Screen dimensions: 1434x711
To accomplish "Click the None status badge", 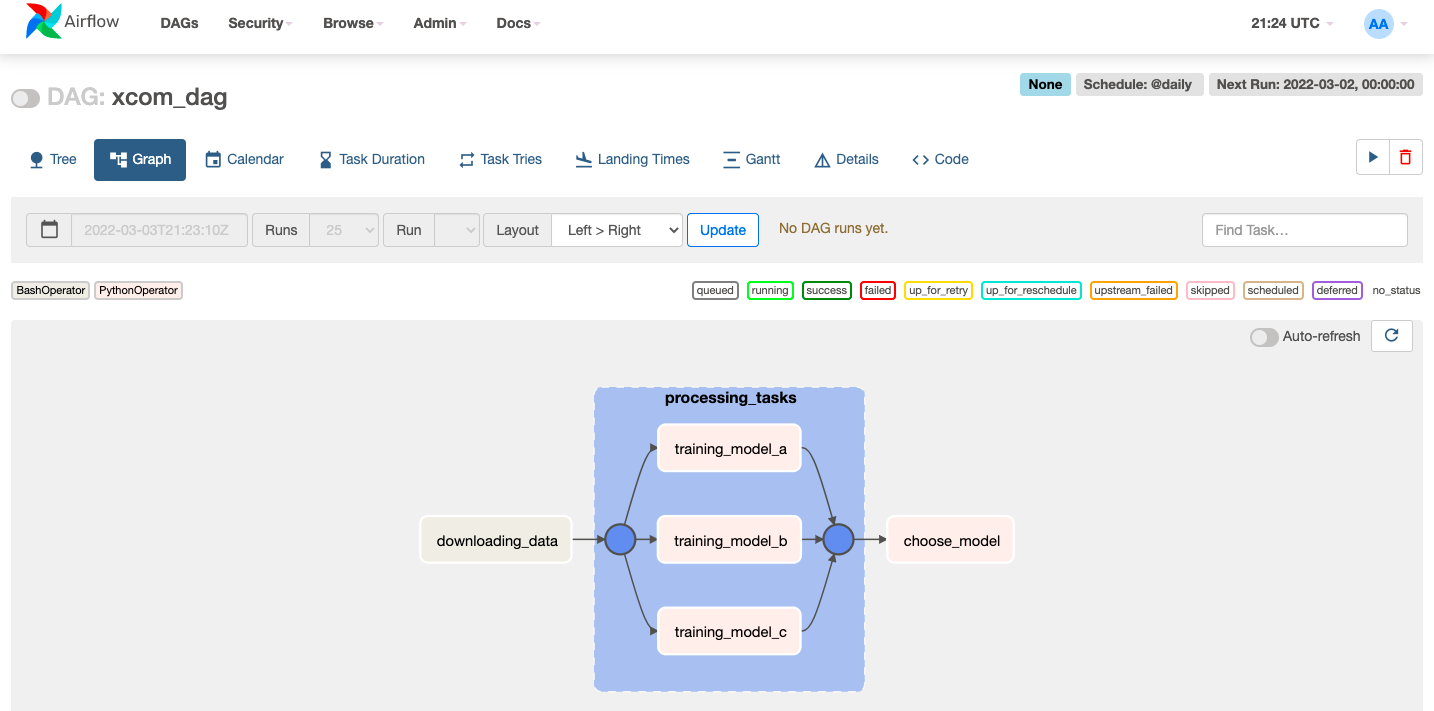I will pos(1045,84).
